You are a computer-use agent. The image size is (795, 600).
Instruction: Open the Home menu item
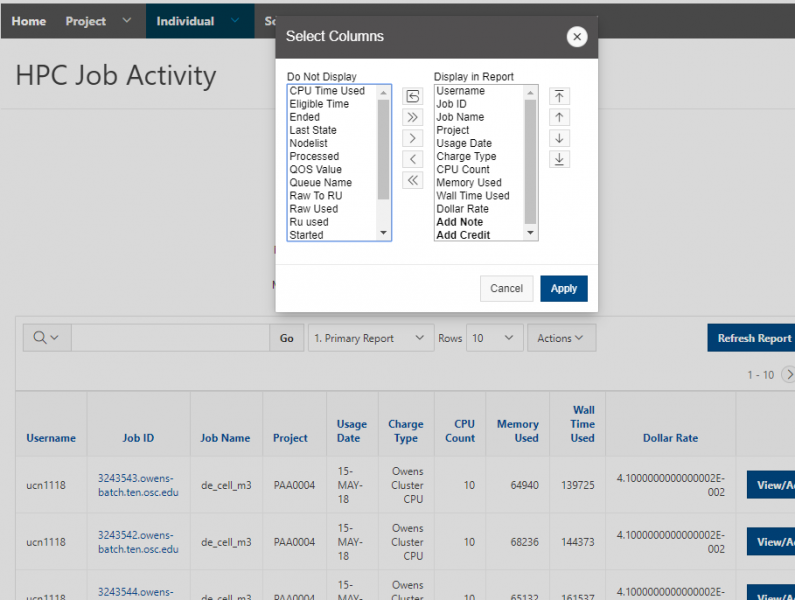28,21
